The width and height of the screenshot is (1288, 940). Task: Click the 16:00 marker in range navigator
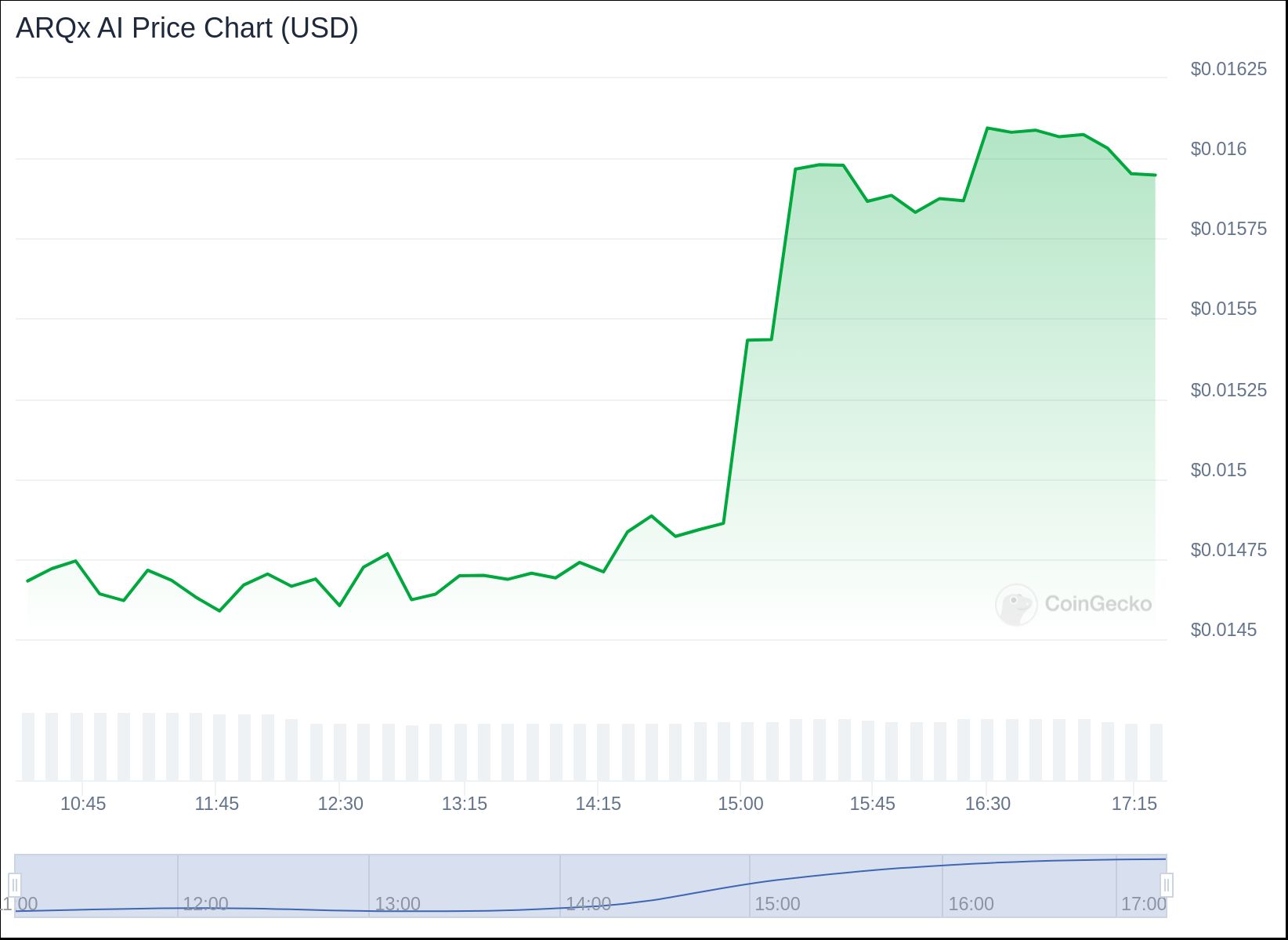coord(971,904)
